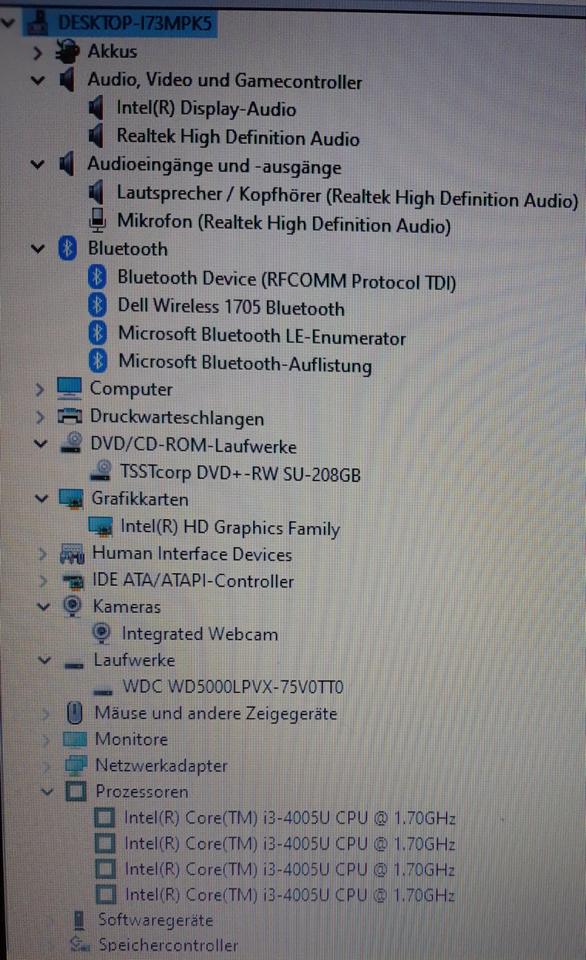Click the drive icon of TSSTcorp DVD+-RW

[102, 470]
